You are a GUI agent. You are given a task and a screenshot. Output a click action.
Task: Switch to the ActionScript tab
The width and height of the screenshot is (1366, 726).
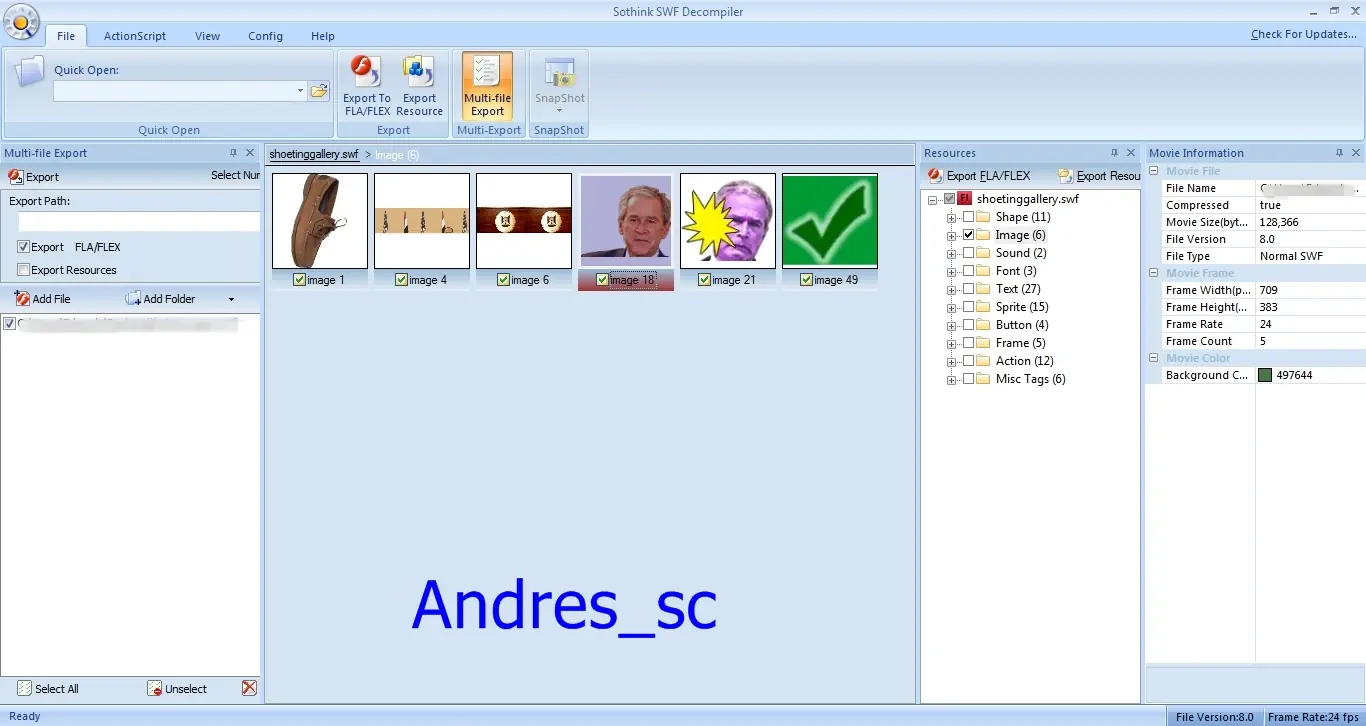pos(135,36)
